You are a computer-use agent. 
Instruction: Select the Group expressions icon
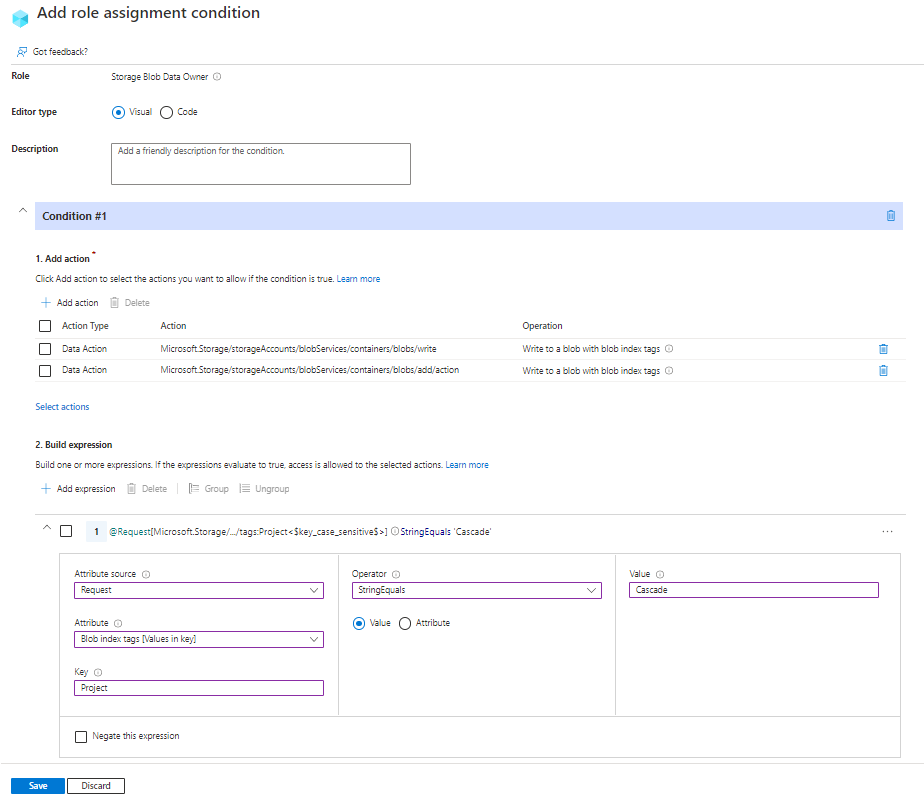pos(193,488)
